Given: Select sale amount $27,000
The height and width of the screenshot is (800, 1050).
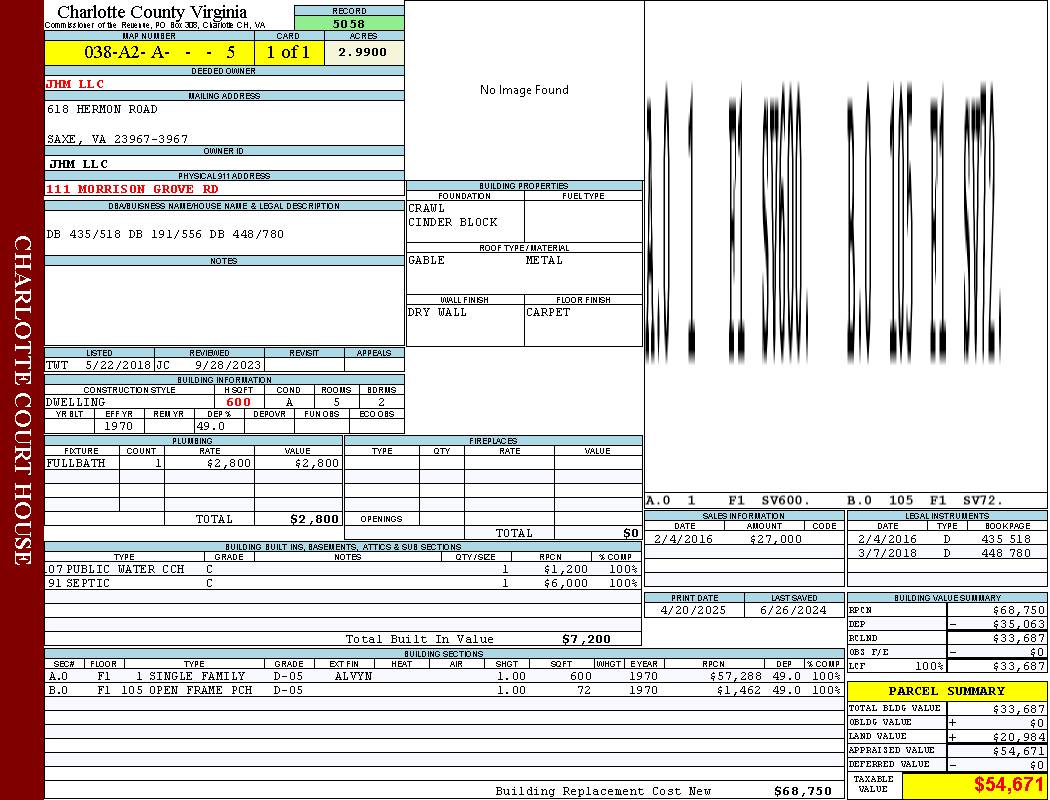Looking at the screenshot, I should (775, 540).
